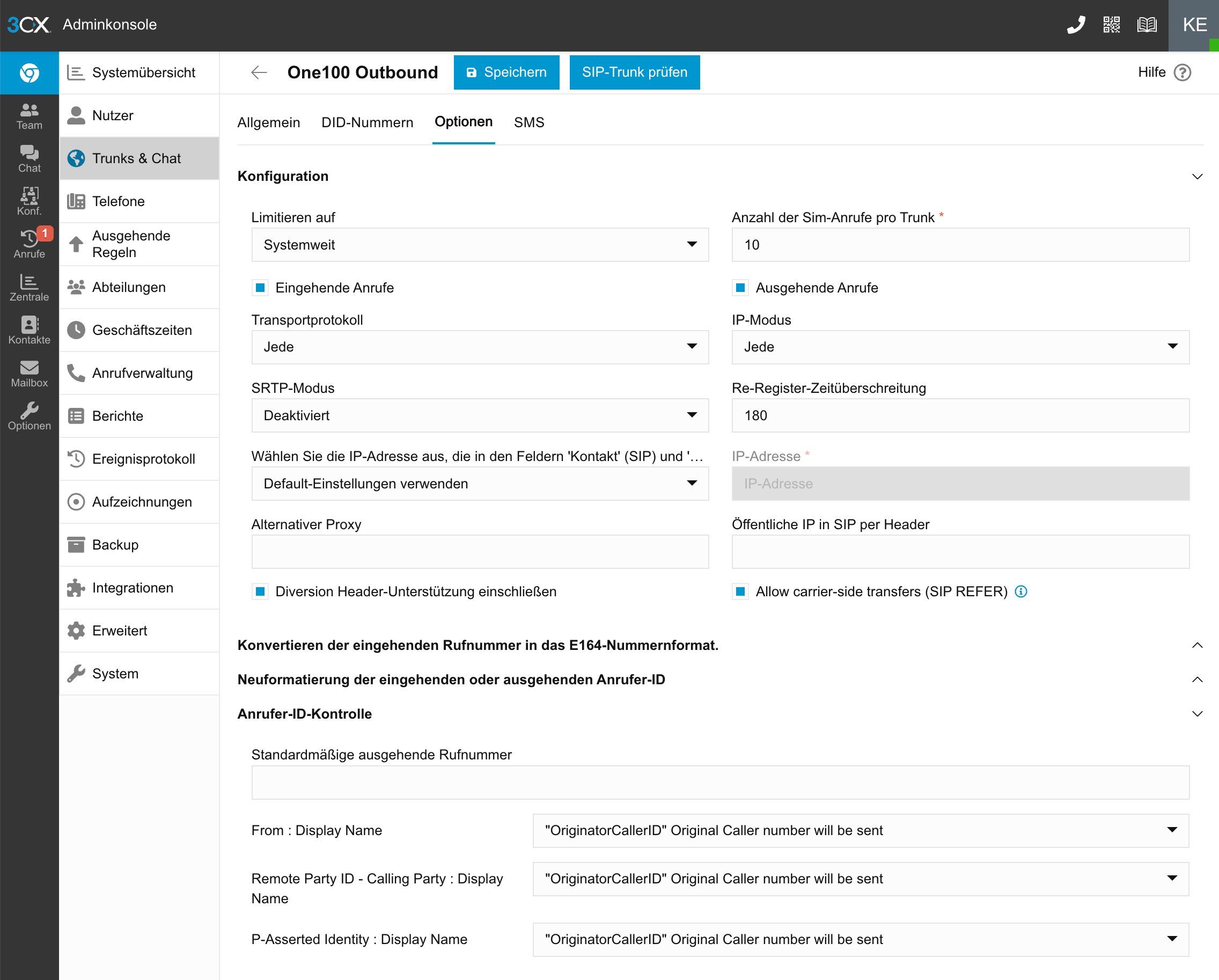
Task: Open the IP-Modus dropdown
Action: [960, 347]
